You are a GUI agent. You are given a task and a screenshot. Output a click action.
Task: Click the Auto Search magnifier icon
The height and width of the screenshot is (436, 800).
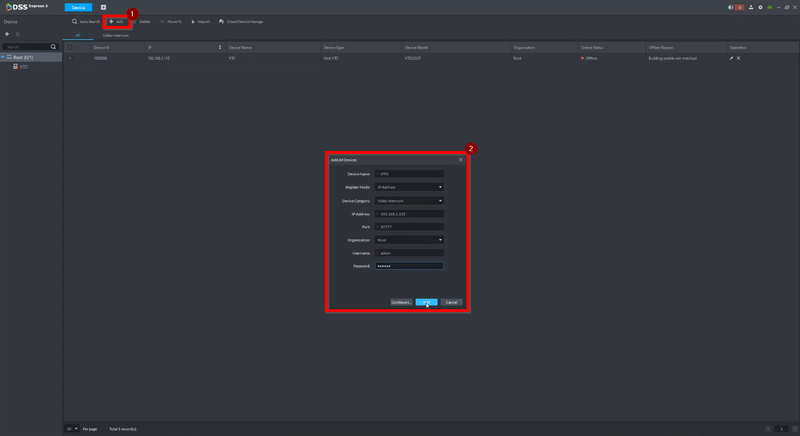click(x=74, y=21)
